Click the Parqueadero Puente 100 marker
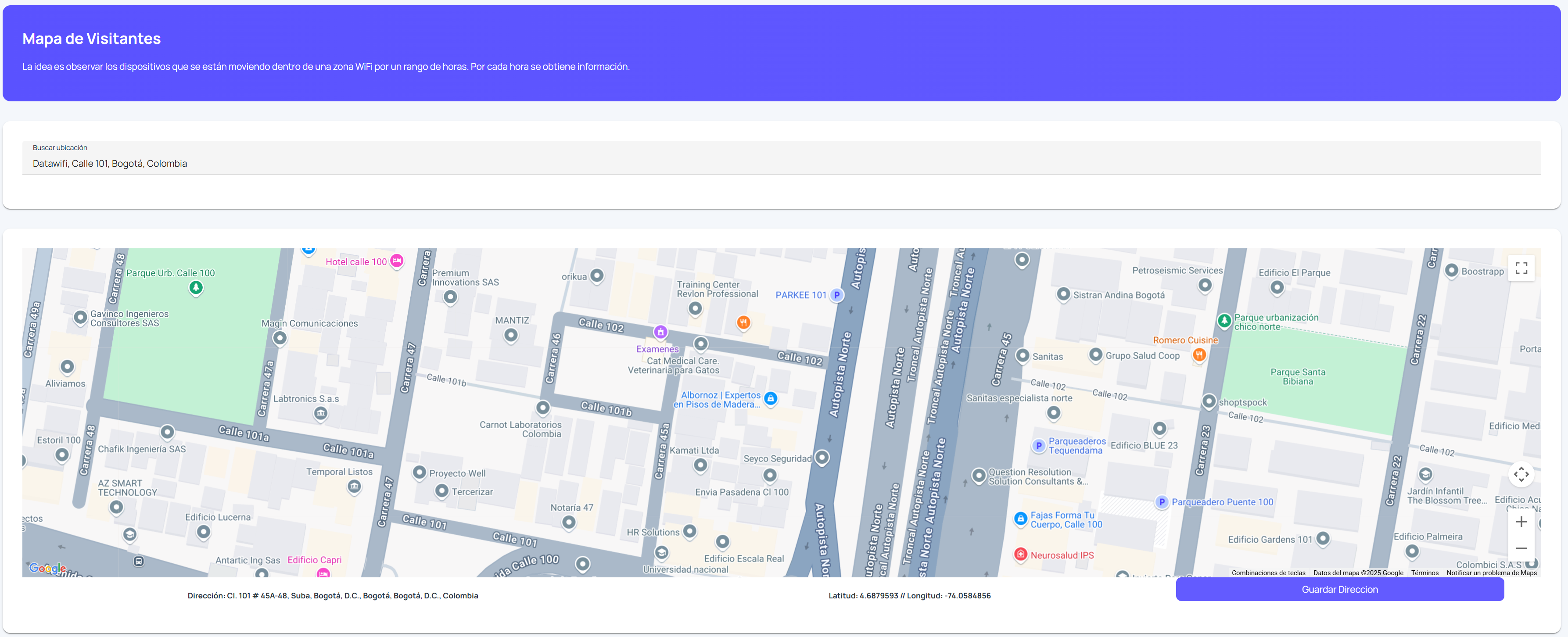This screenshot has width=1568, height=637. click(x=1162, y=502)
